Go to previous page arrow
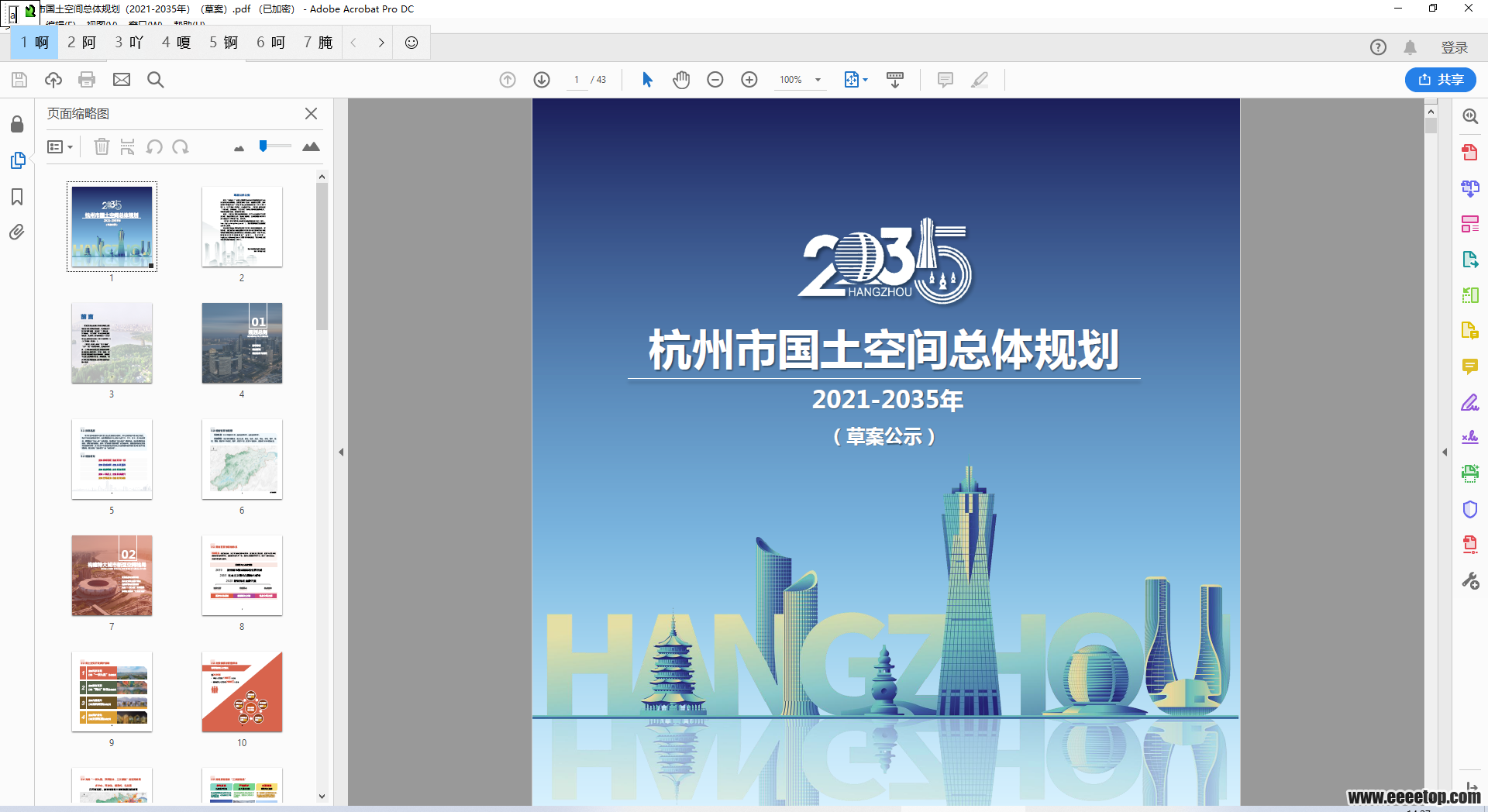 coord(508,80)
